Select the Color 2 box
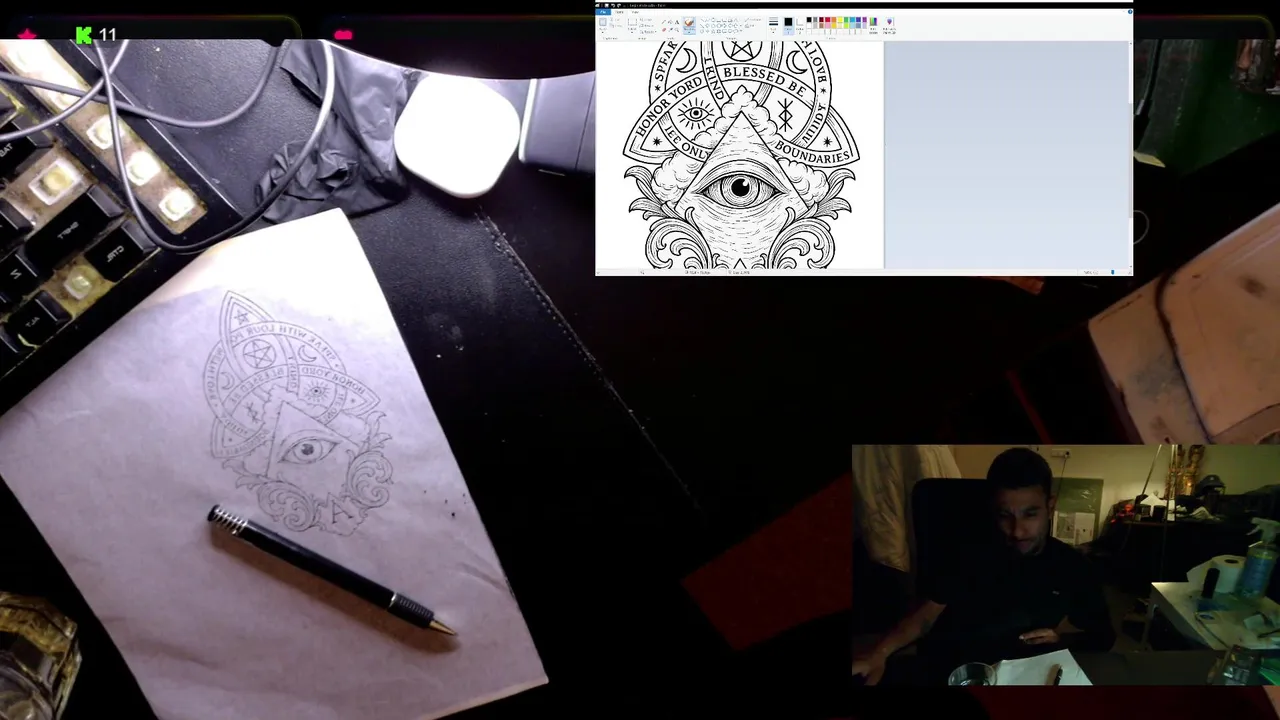 point(800,25)
